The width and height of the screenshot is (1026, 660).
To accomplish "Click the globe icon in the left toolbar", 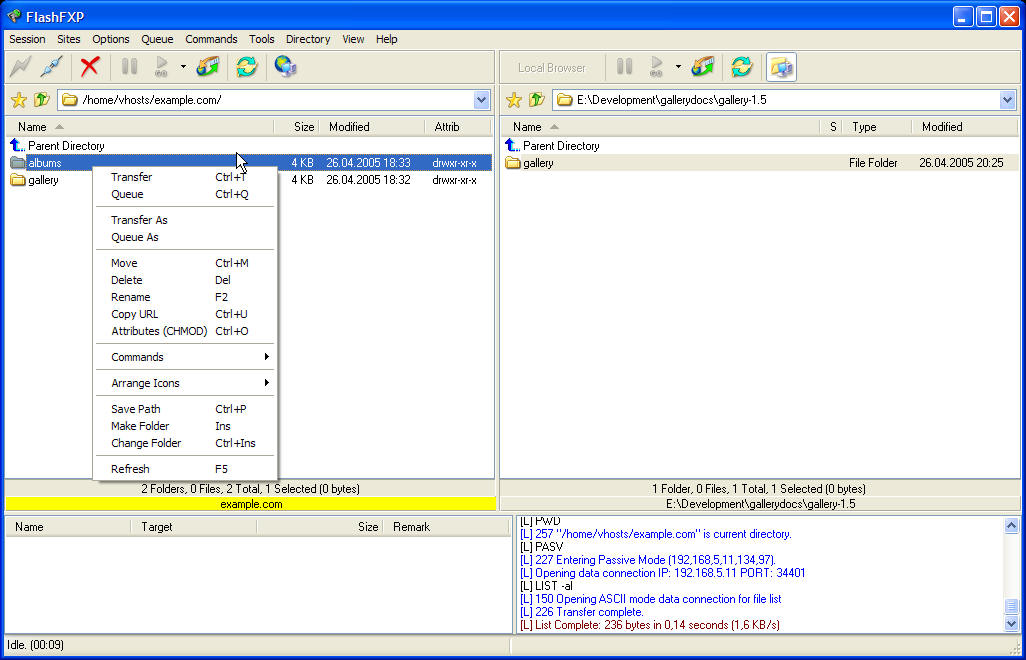I will coord(285,67).
